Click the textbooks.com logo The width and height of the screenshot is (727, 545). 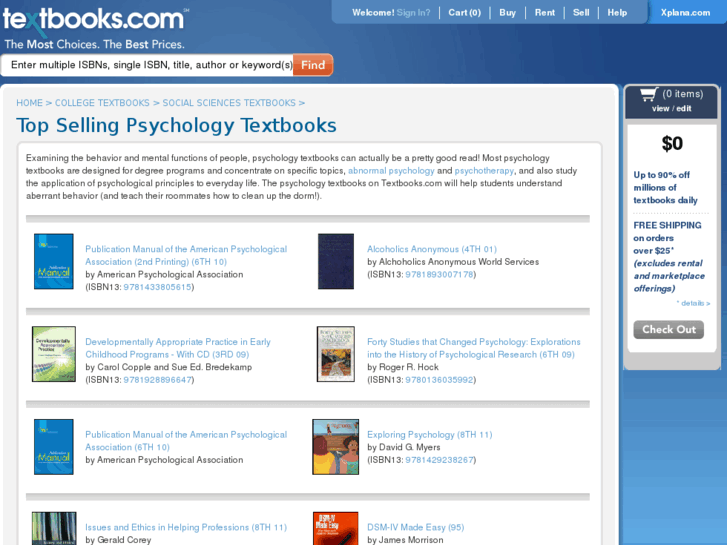(95, 20)
